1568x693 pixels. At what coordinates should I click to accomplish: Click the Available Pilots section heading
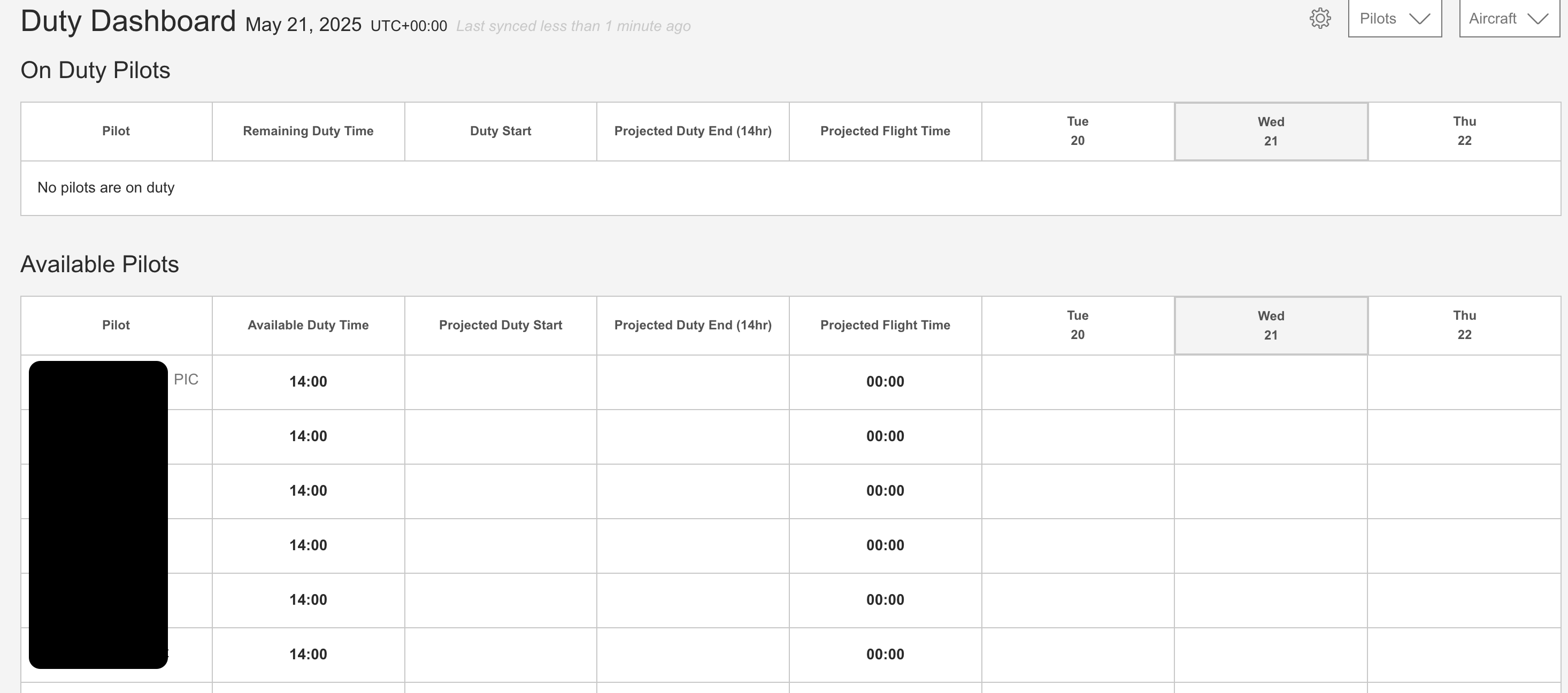pyautogui.click(x=100, y=264)
